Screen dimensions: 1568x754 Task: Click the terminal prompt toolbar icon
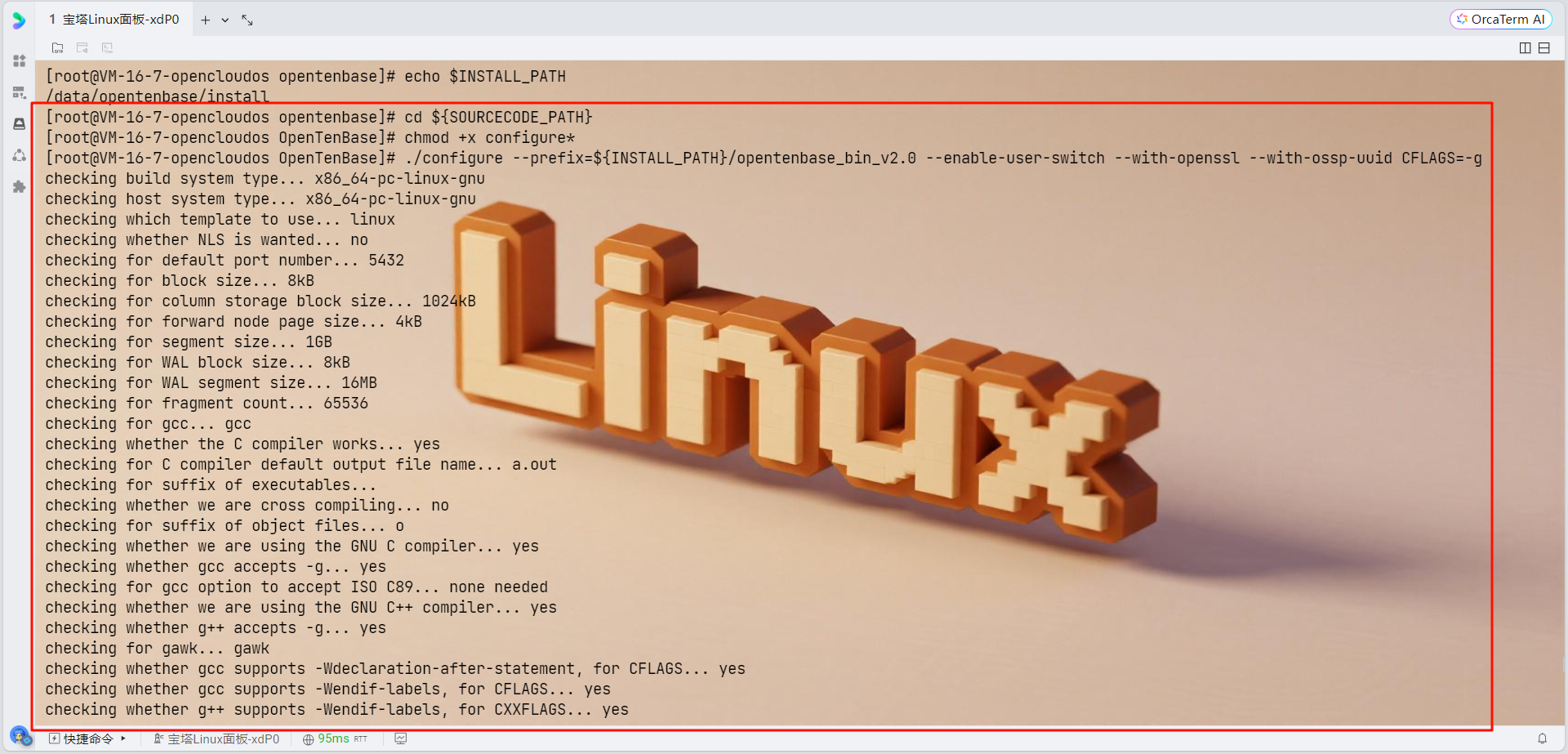pos(107,48)
